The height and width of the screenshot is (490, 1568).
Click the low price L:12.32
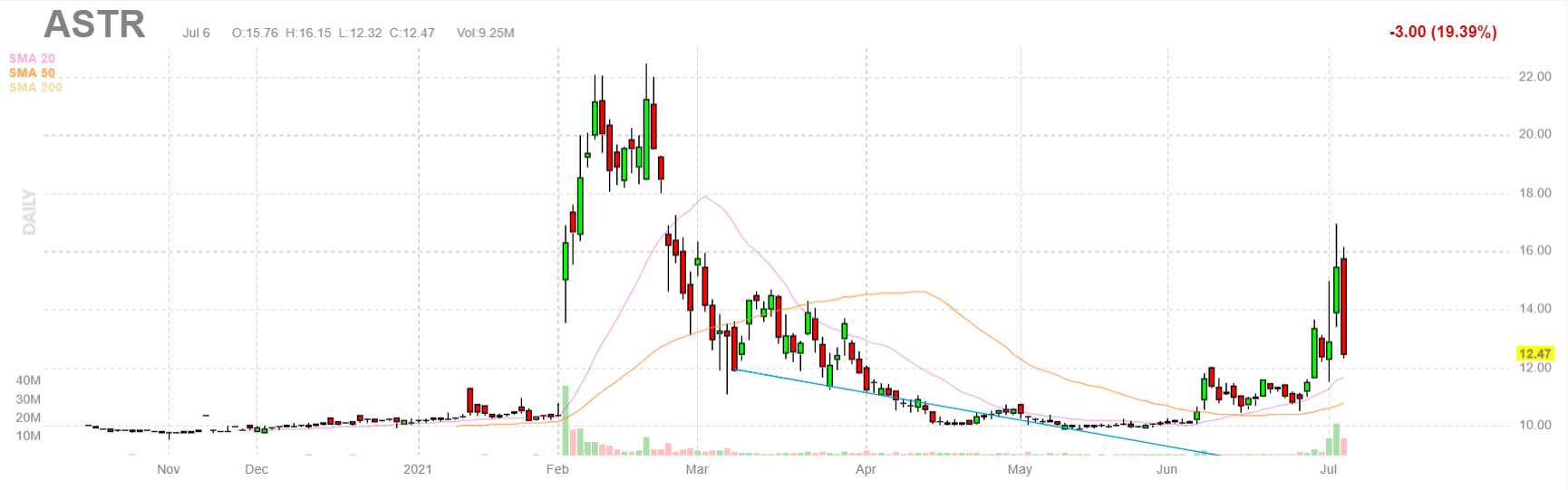coord(360,33)
